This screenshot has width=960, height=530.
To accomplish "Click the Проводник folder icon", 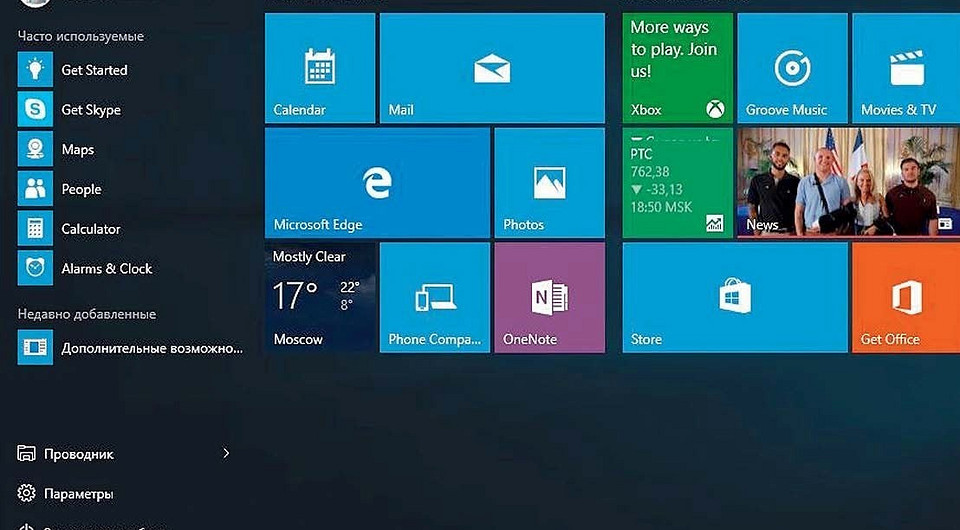I will click(x=26, y=453).
